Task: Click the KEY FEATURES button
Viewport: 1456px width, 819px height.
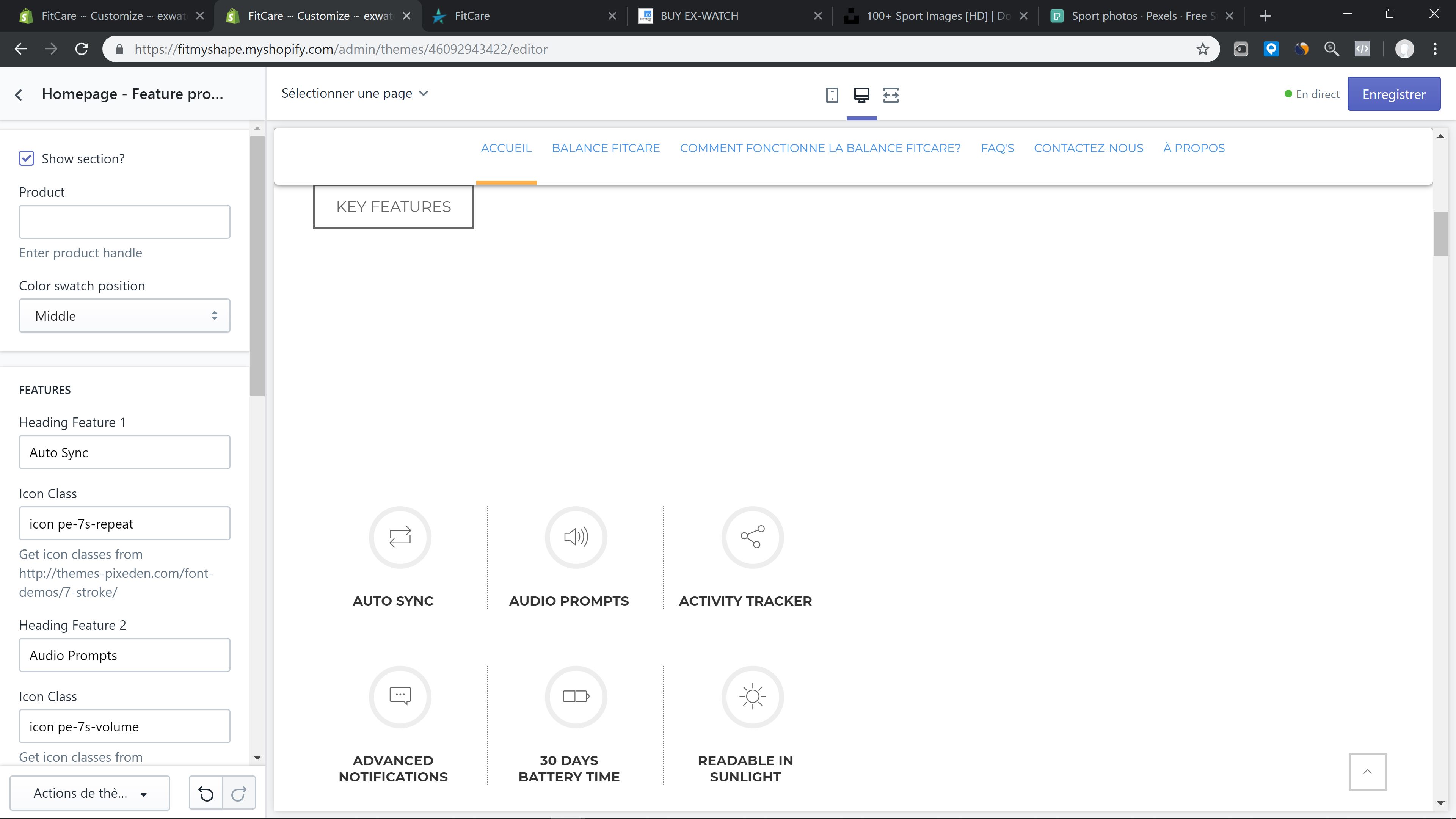Action: tap(394, 207)
